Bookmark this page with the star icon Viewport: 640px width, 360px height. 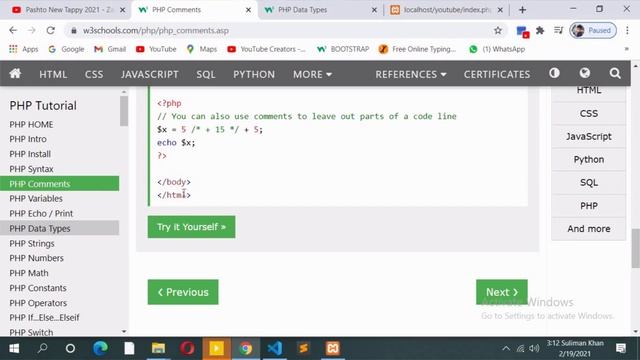498,30
